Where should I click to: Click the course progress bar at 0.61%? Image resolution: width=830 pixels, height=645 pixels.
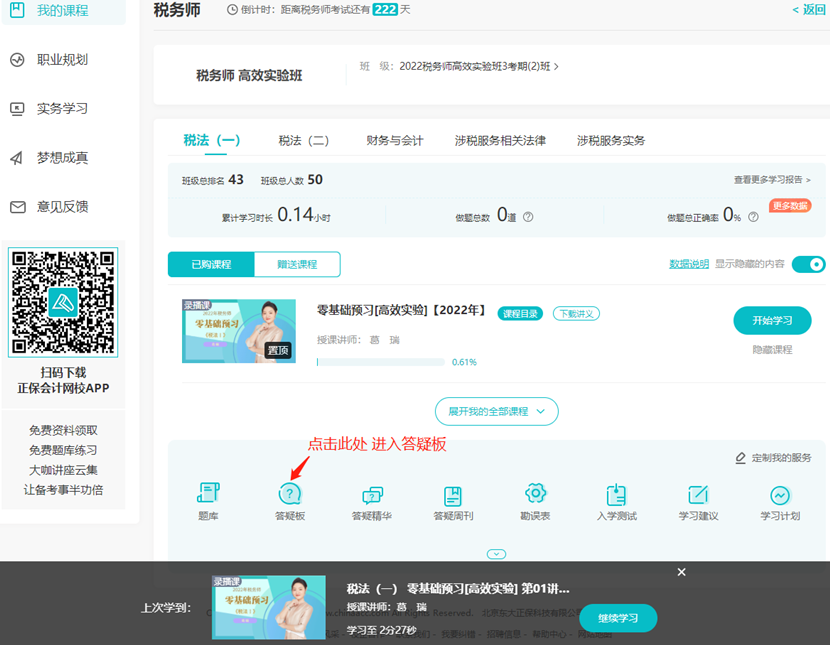(x=380, y=362)
